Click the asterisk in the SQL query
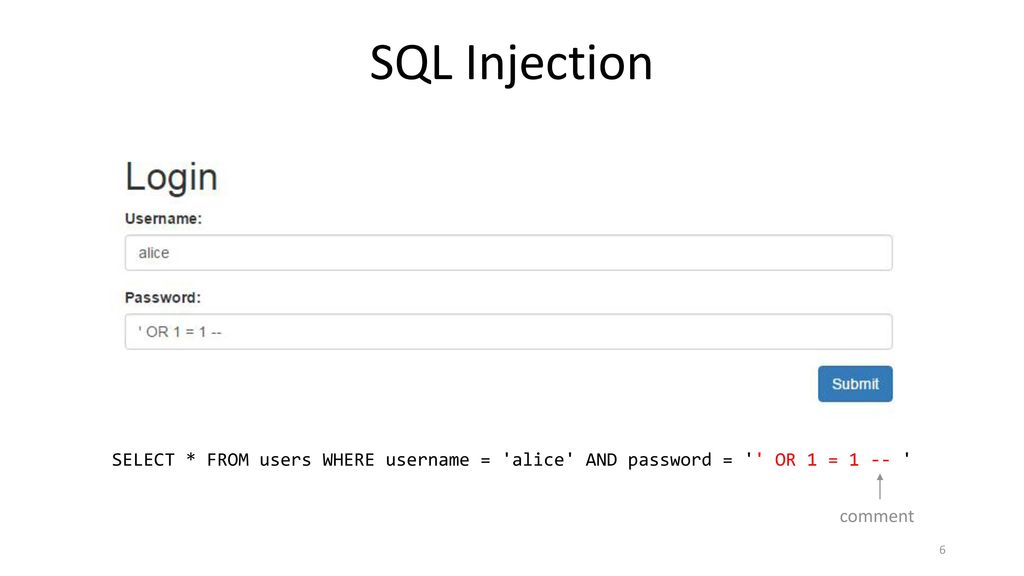This screenshot has width=1024, height=576. tap(191, 458)
